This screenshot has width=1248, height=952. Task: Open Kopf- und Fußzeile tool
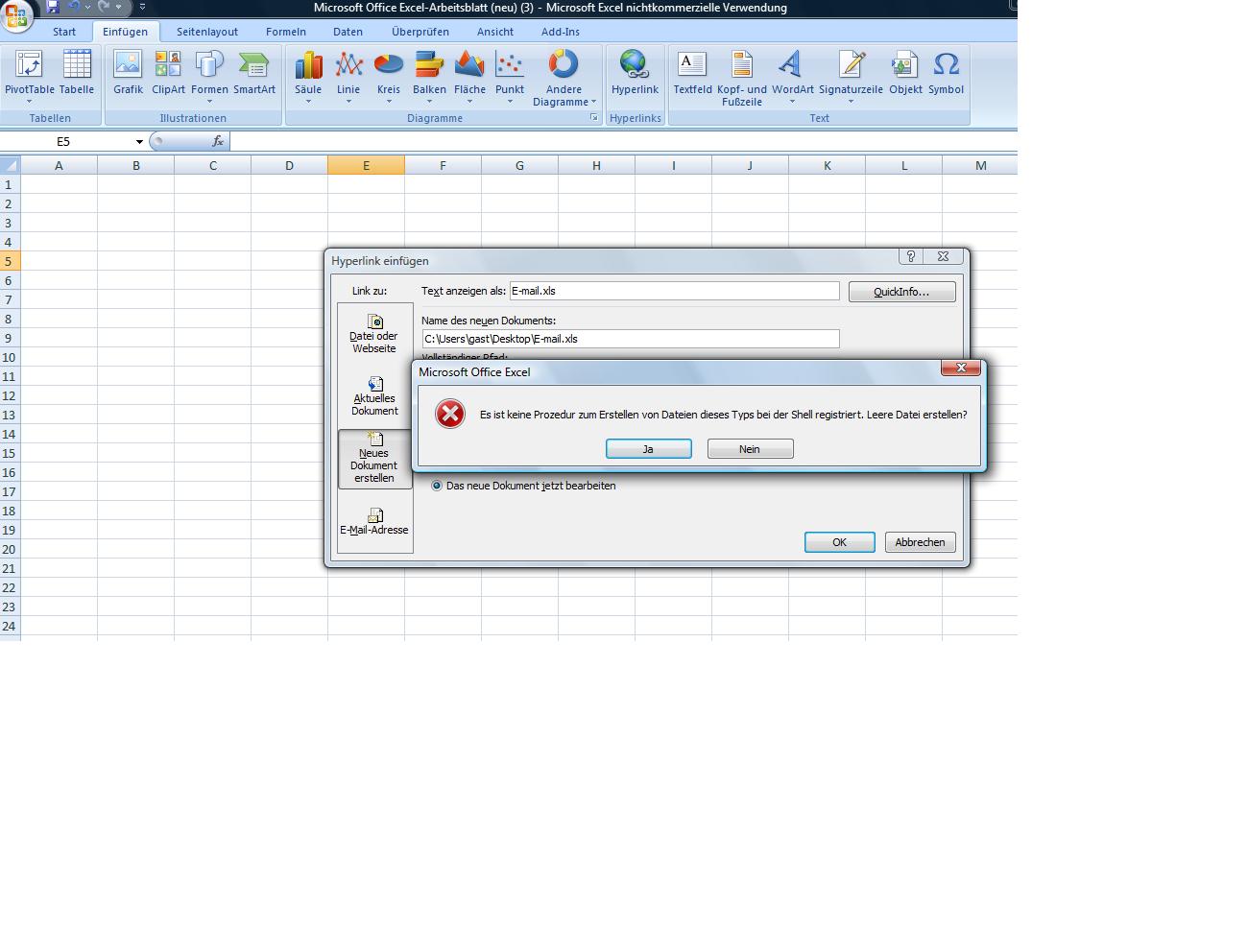742,78
